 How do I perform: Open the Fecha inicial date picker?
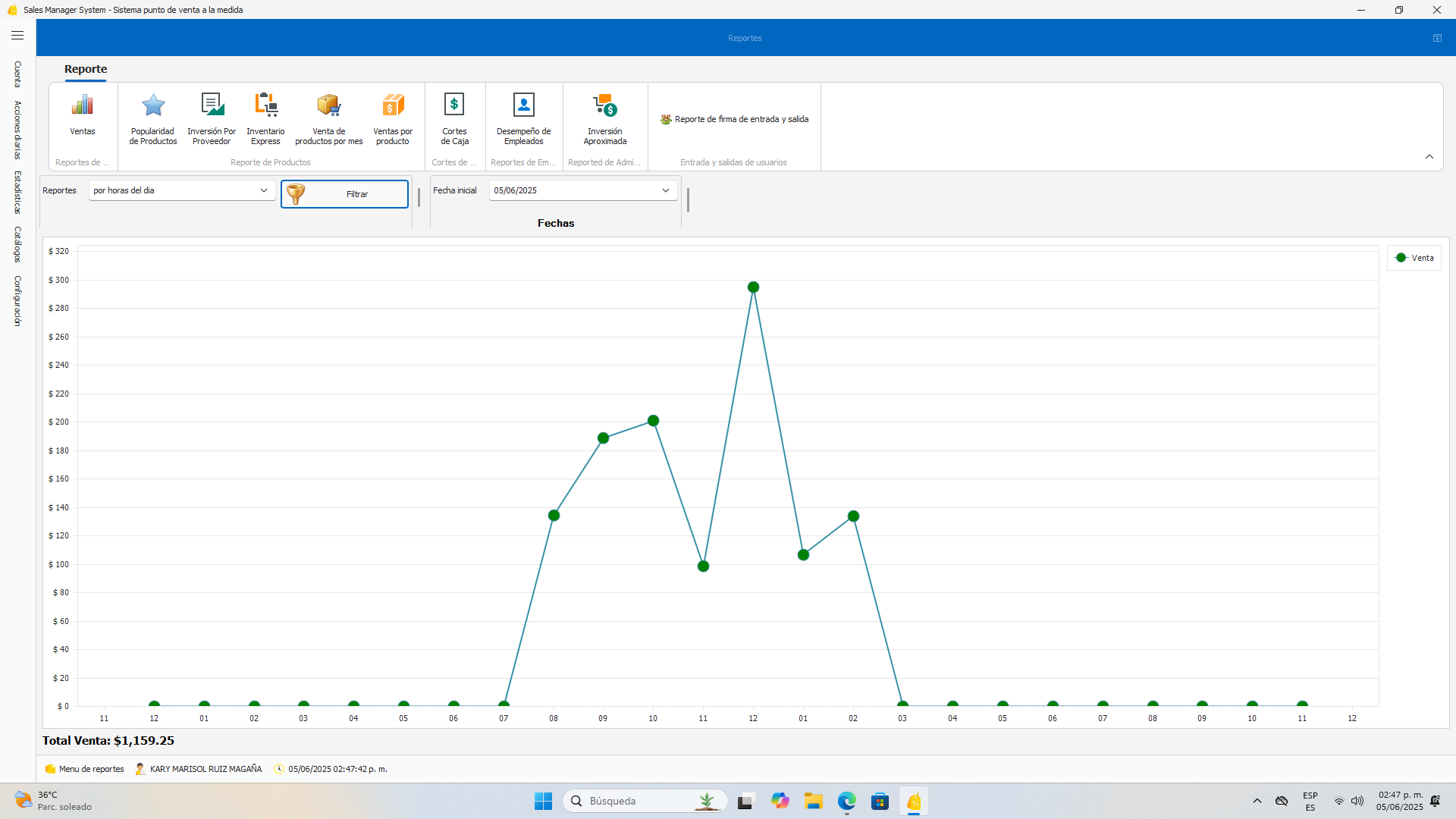[665, 190]
